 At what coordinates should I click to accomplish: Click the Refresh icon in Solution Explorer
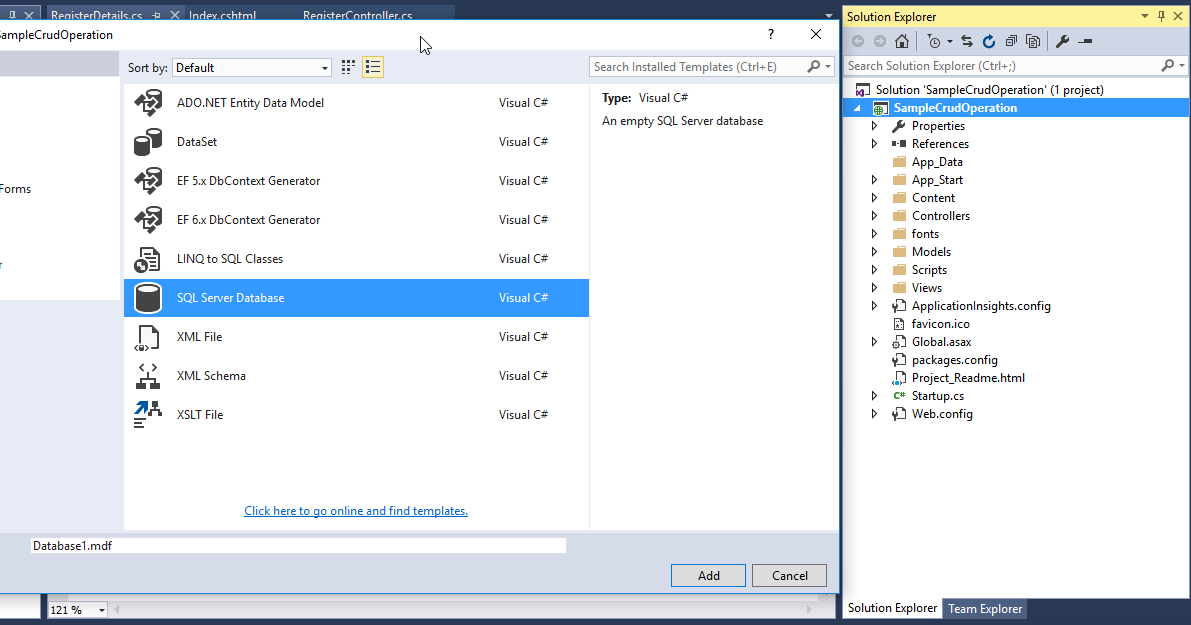[989, 41]
